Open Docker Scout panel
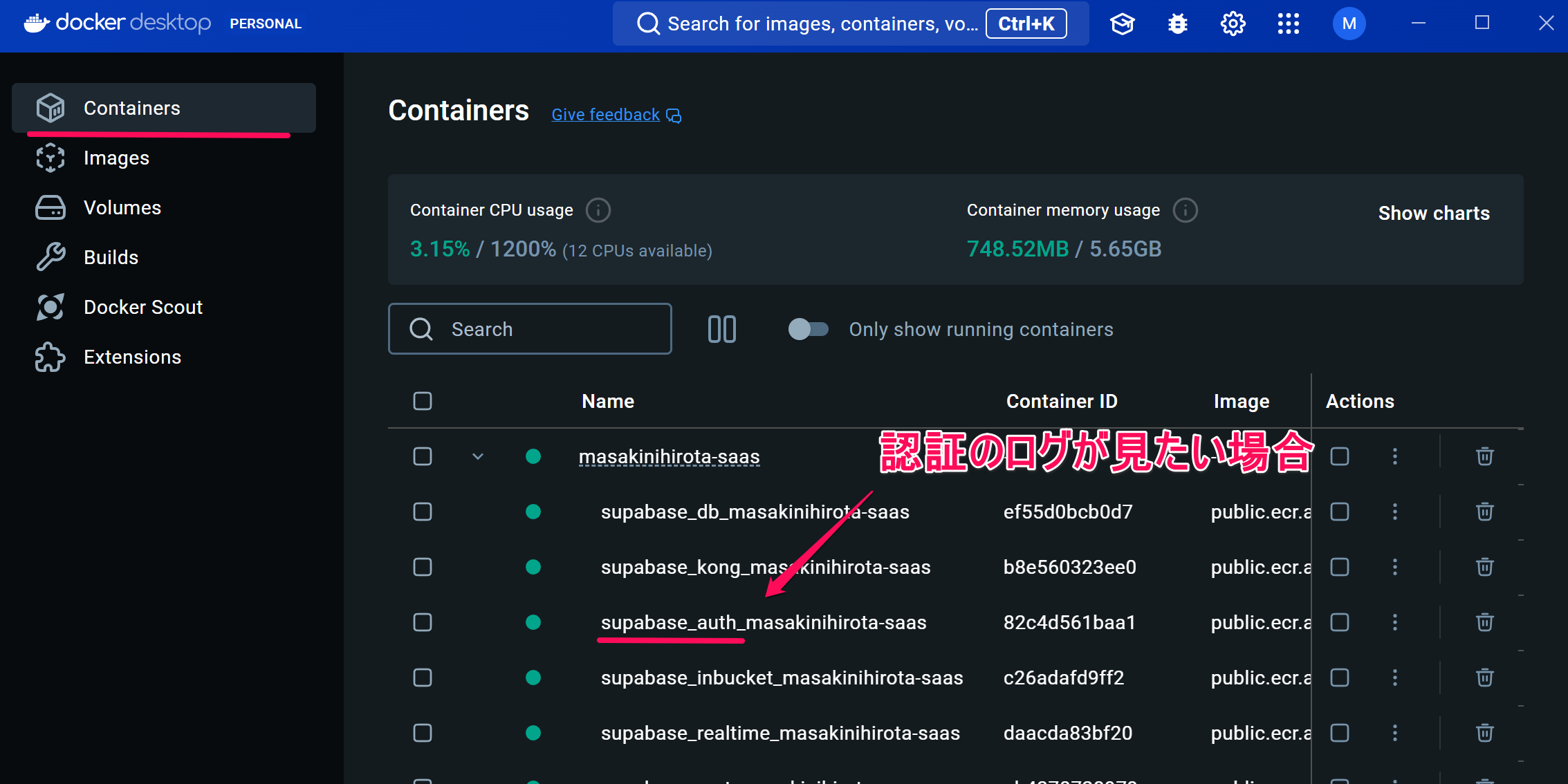 point(142,306)
